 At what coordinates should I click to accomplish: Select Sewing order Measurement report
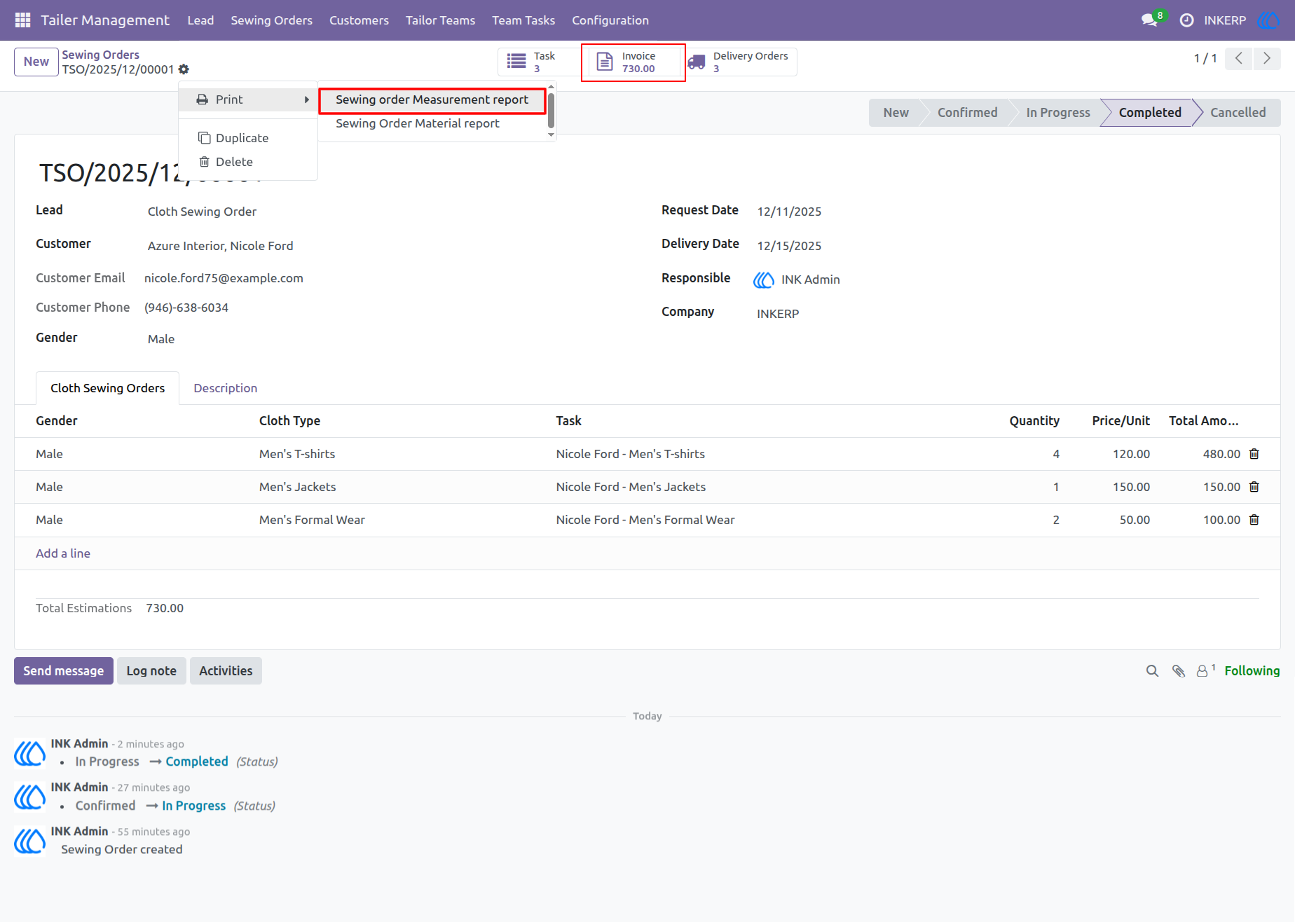point(432,99)
